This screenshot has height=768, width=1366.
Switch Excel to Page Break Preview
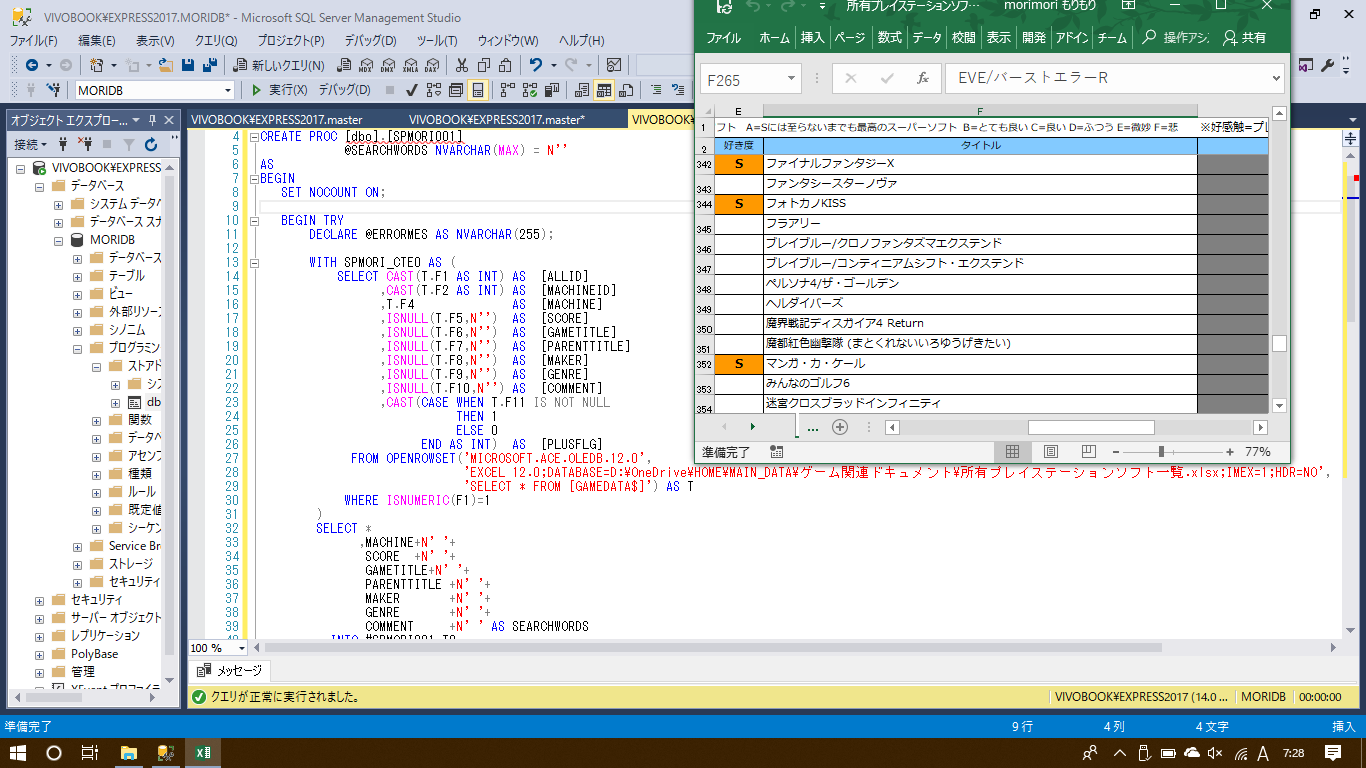1089,452
